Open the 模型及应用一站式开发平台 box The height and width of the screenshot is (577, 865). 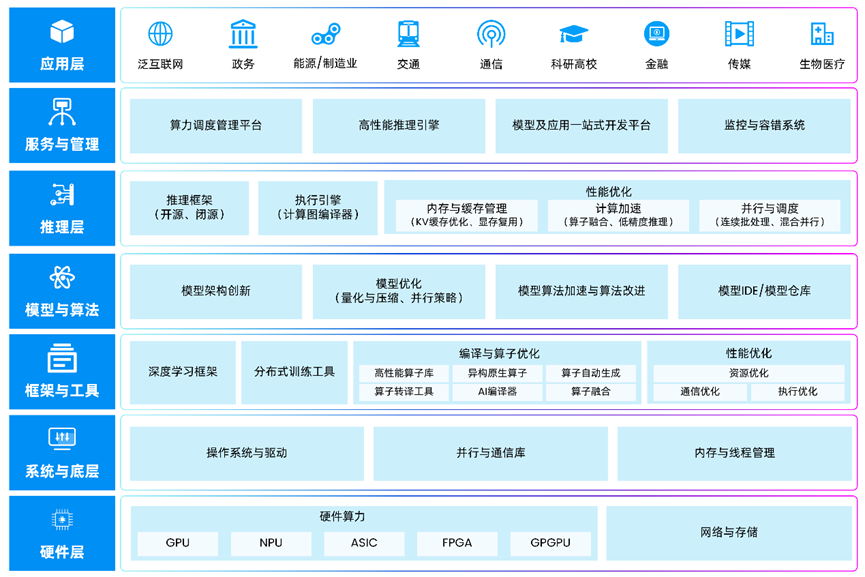point(581,126)
